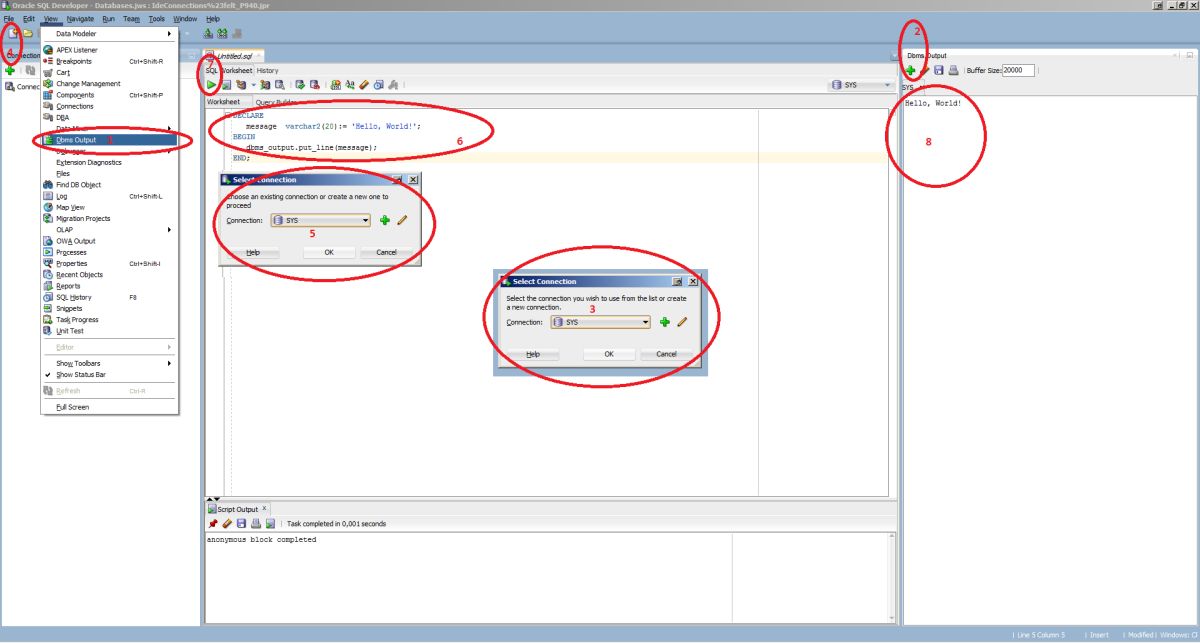Click Help in center Select Connection dialog
This screenshot has width=1200, height=643.
(x=533, y=354)
